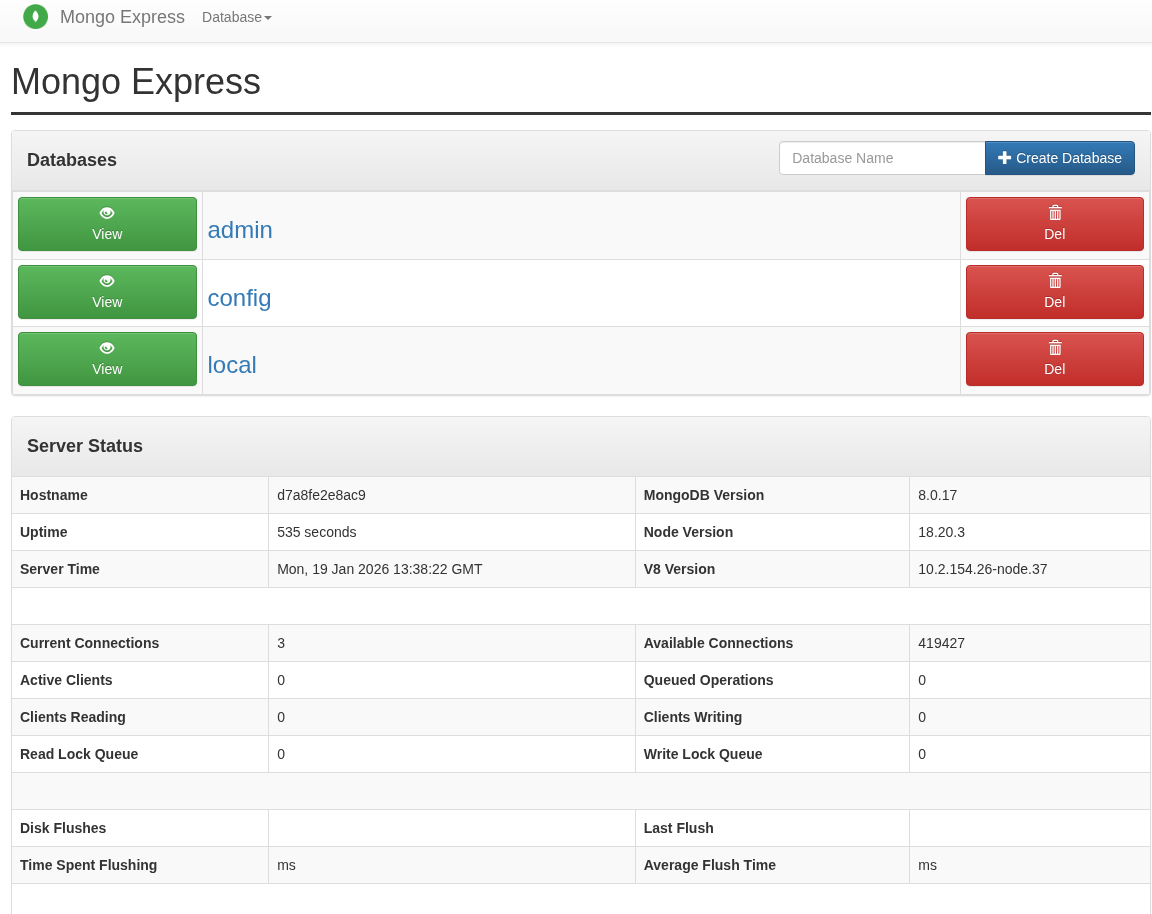Click the Mongo Express leaf logo icon
This screenshot has height=914, width=1152.
[x=35, y=17]
